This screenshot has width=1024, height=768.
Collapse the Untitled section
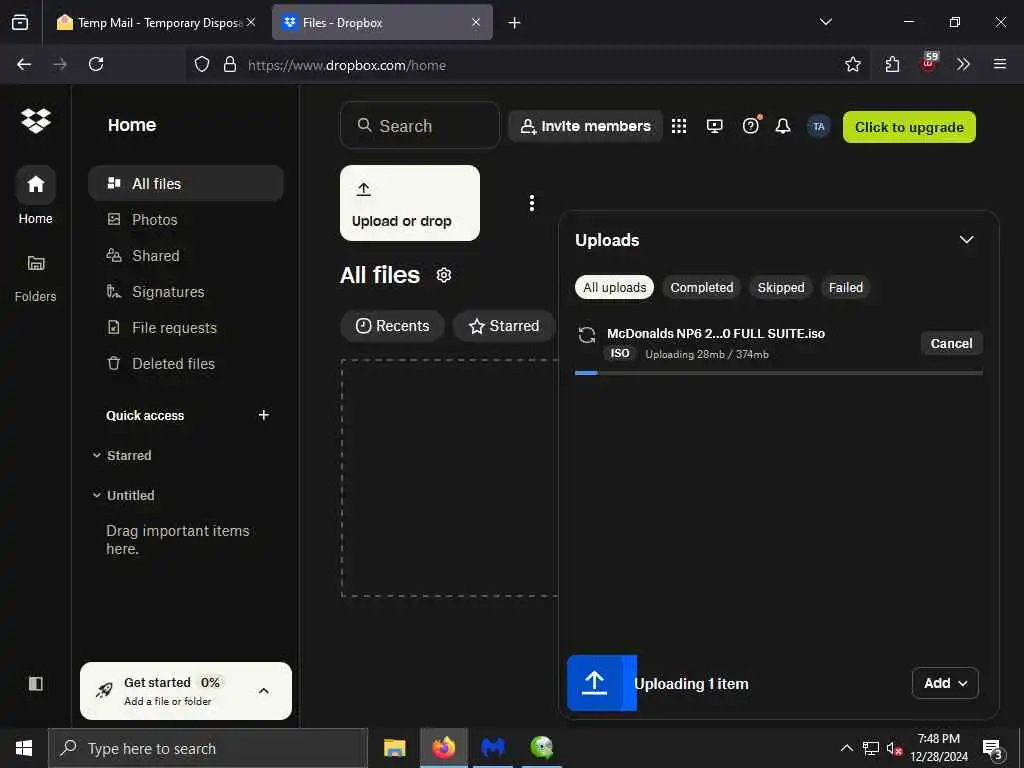point(97,495)
